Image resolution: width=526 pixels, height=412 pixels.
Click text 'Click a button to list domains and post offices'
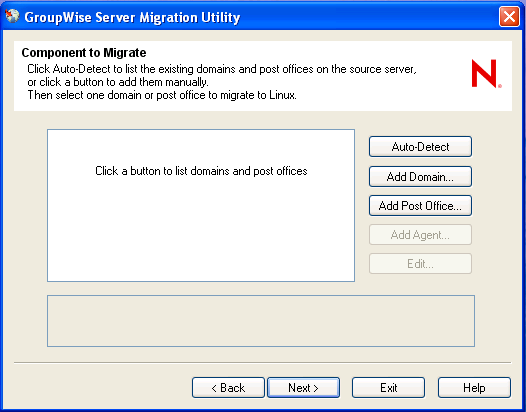pyautogui.click(x=201, y=171)
